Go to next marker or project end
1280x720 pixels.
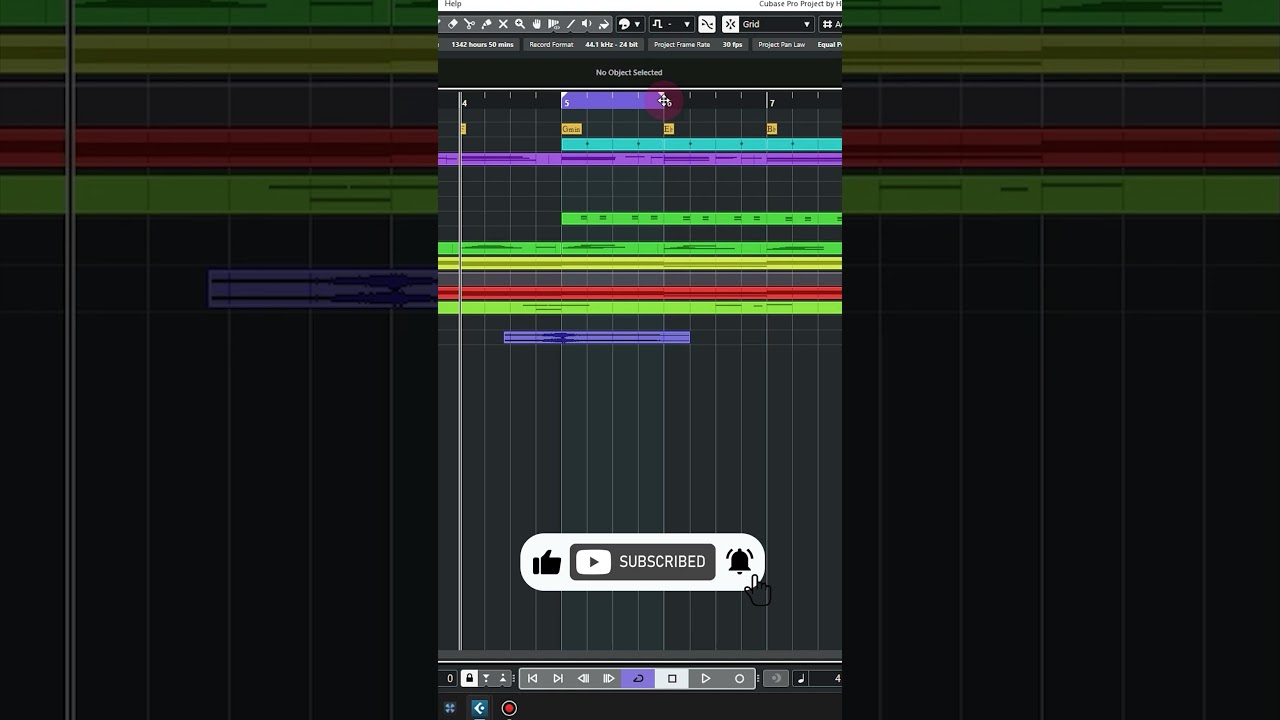click(558, 678)
